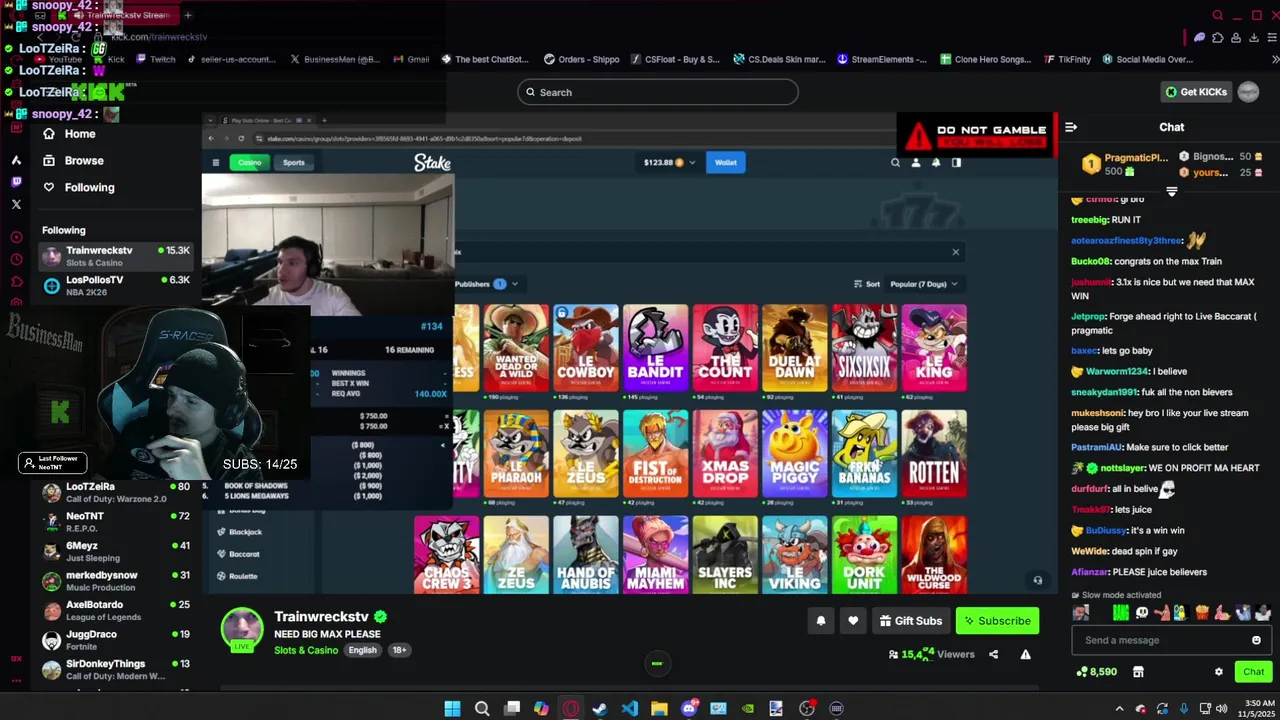Open the chat emoji picker
This screenshot has height=720, width=1280.
[1256, 640]
